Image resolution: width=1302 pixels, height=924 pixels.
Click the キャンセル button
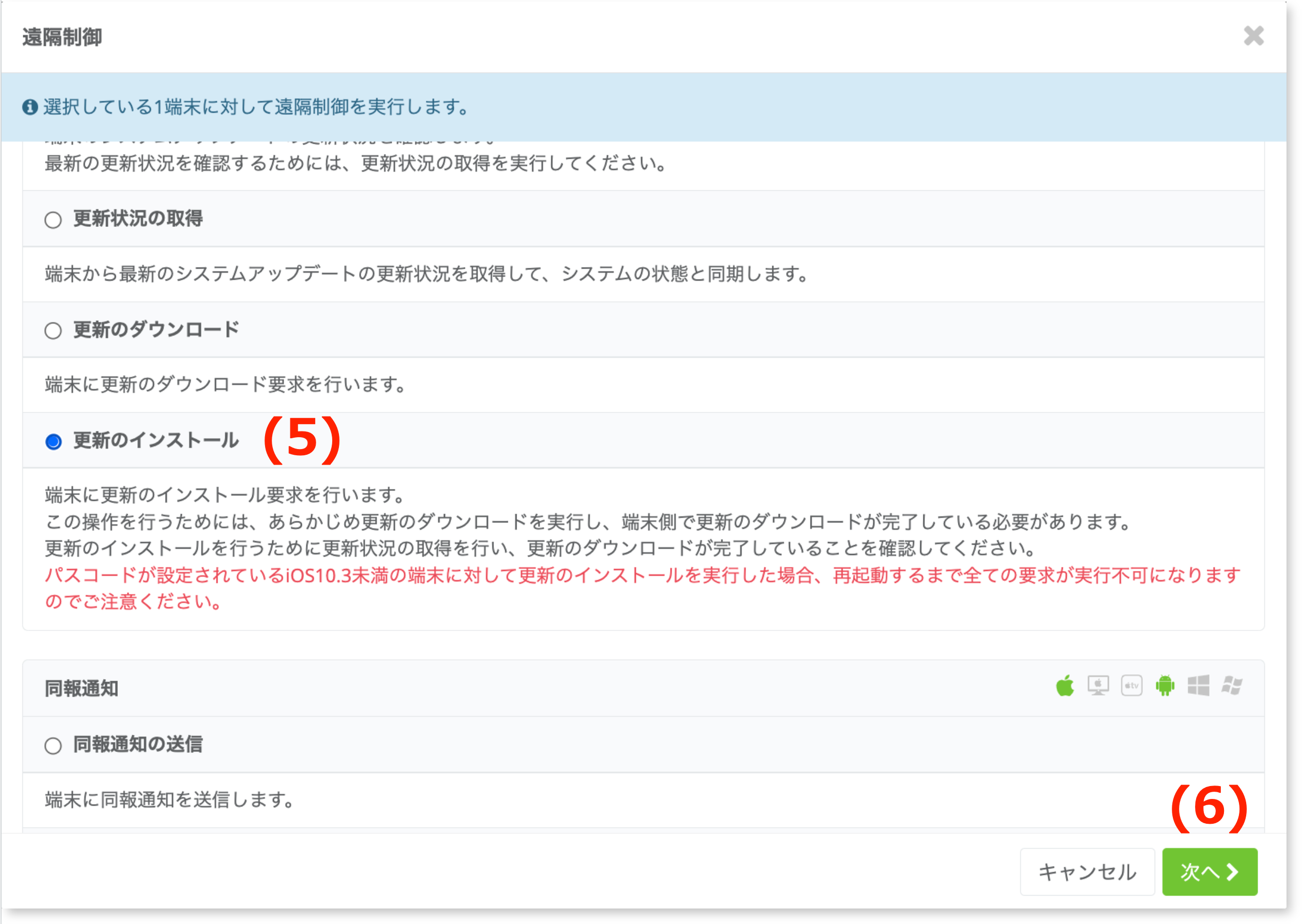[x=1087, y=872]
